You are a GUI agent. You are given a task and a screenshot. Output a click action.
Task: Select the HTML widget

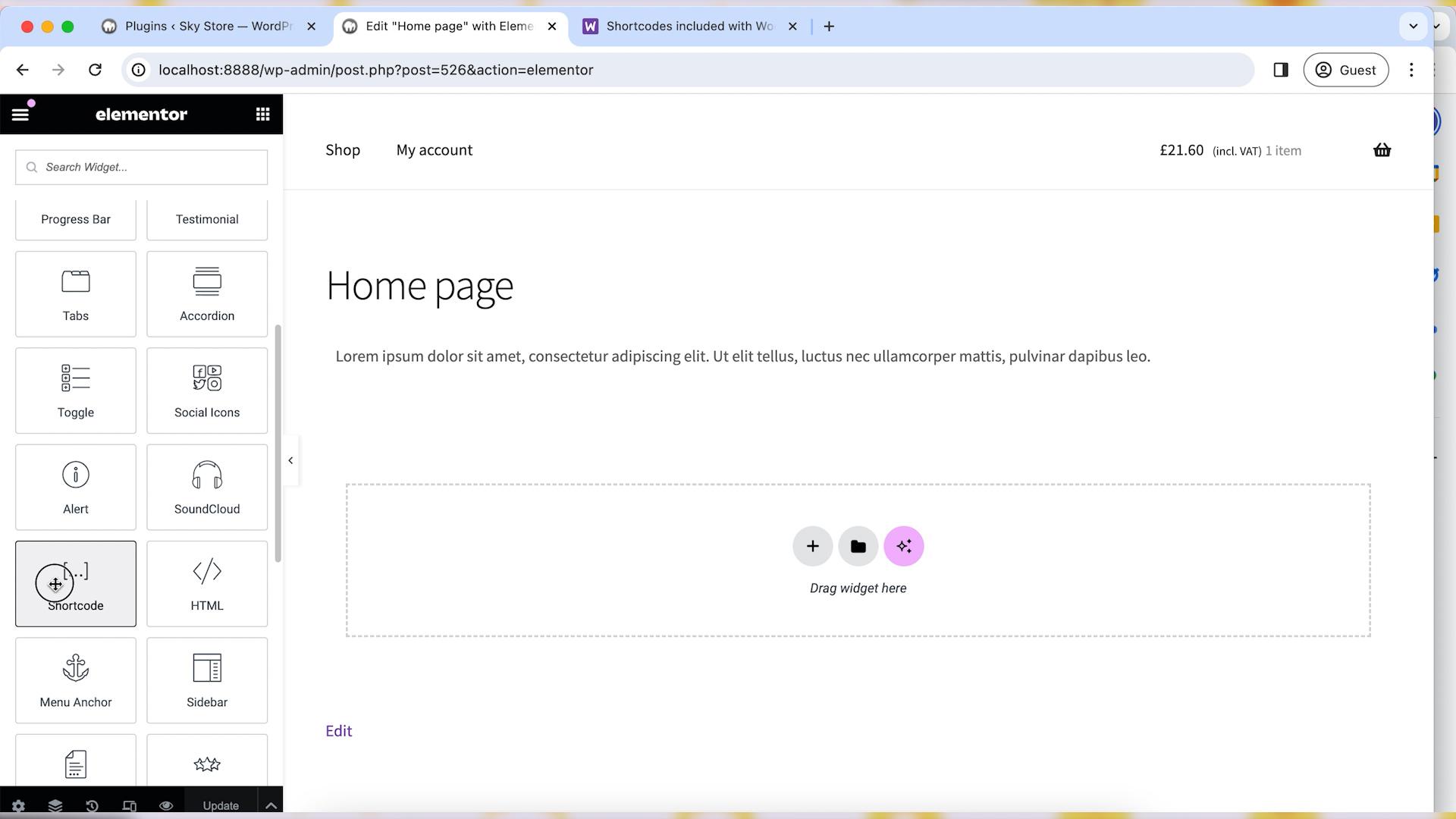pyautogui.click(x=206, y=584)
